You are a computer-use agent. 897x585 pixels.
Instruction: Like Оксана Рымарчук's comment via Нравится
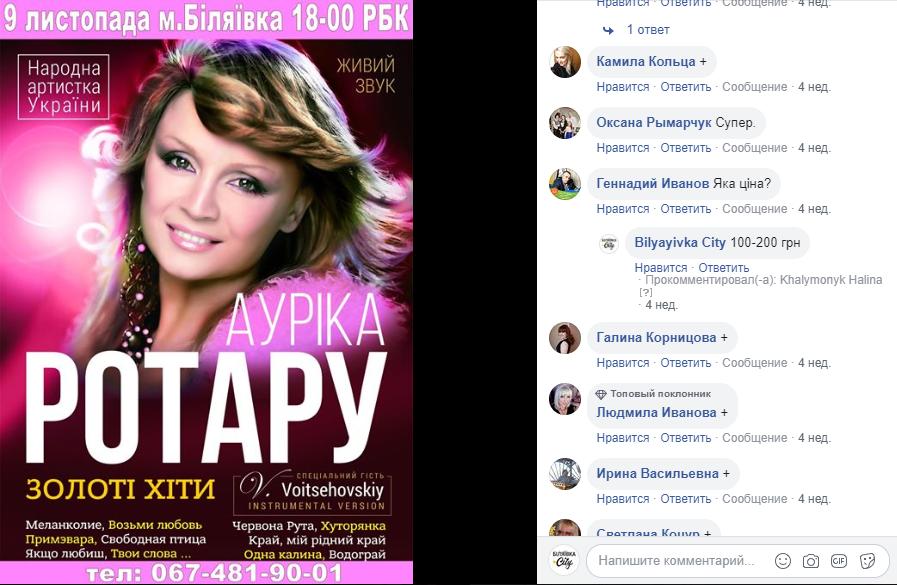coord(622,148)
